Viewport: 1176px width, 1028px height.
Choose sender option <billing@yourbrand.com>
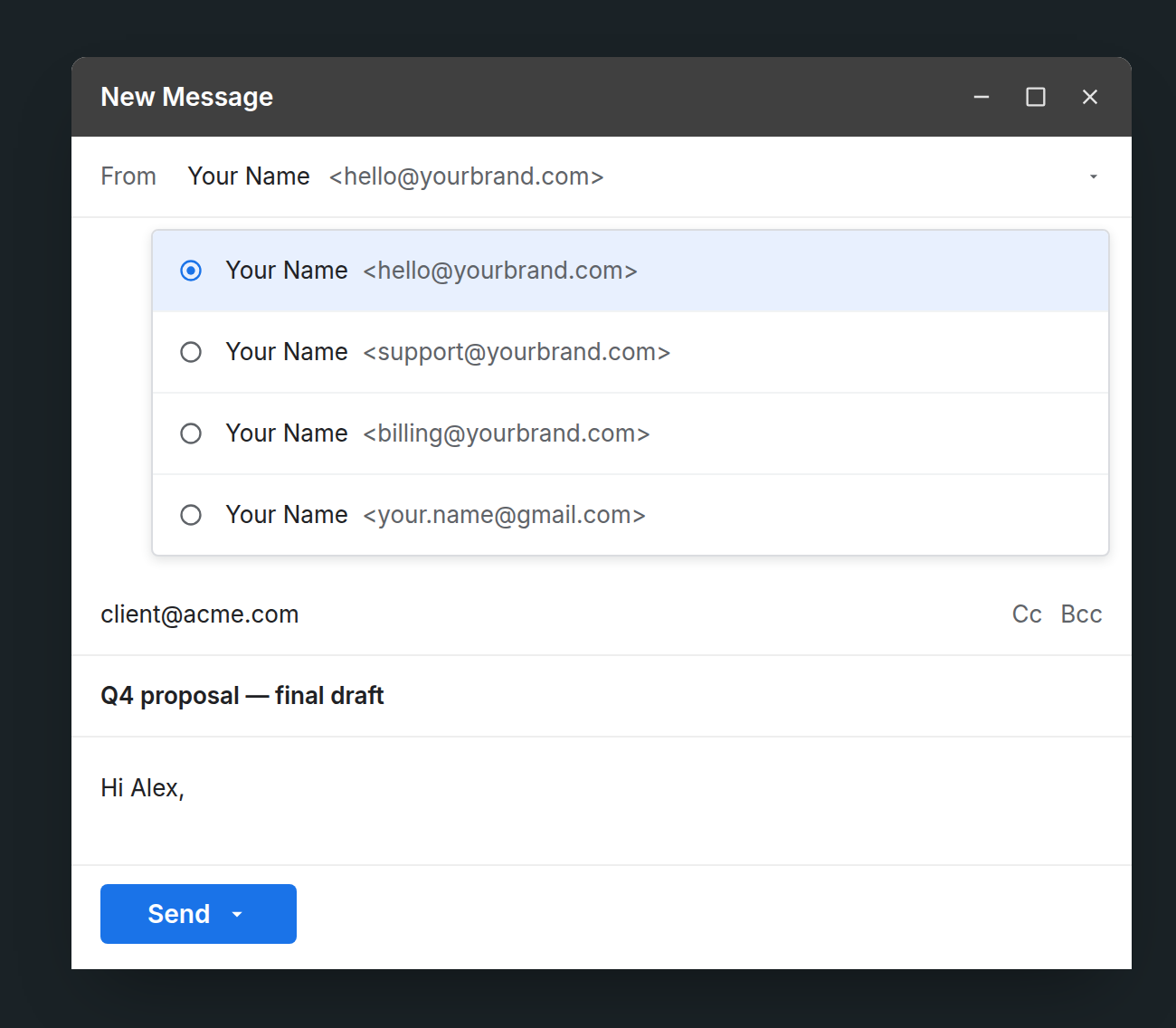click(x=631, y=433)
